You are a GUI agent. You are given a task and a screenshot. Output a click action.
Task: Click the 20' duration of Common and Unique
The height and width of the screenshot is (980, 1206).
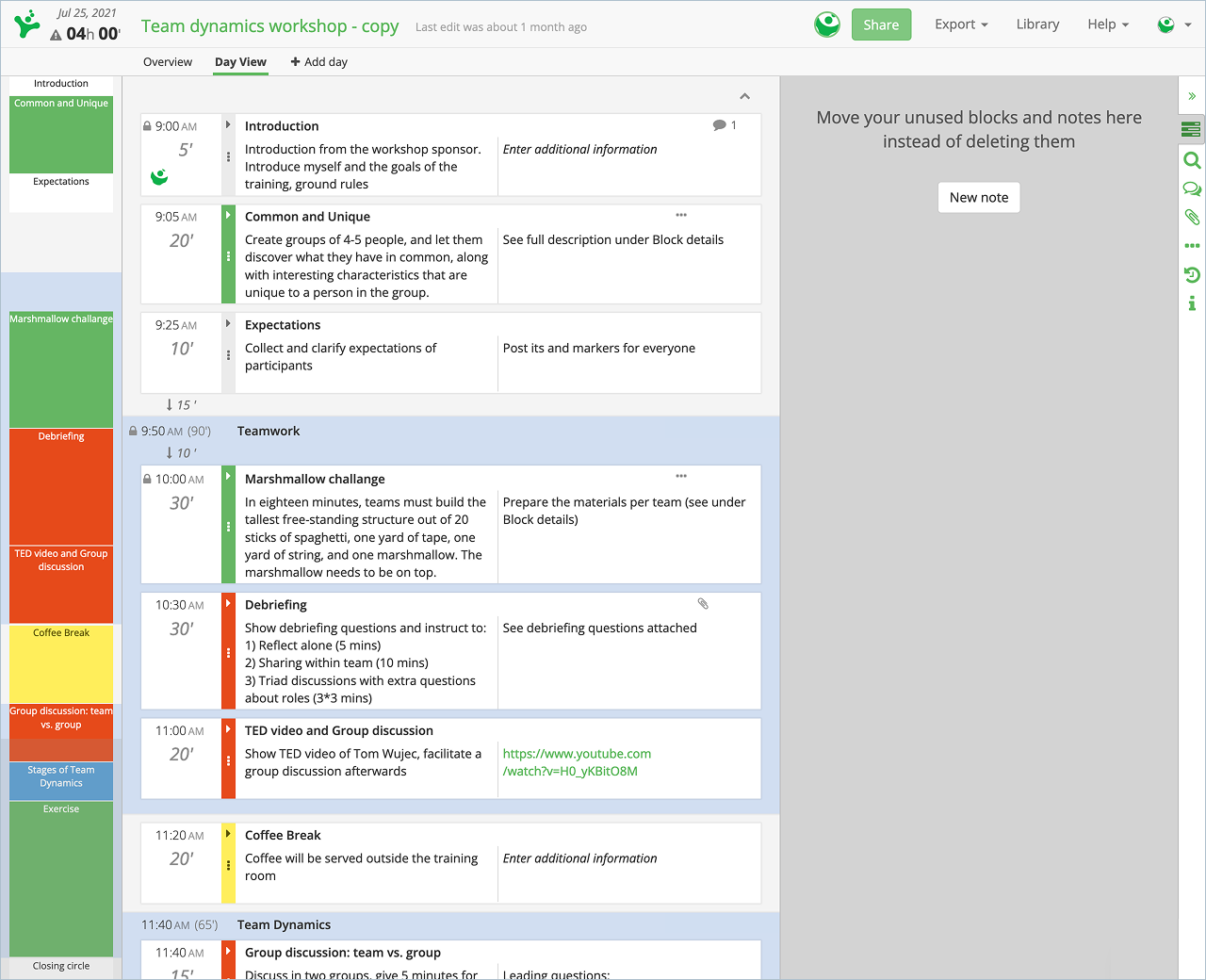coord(181,240)
